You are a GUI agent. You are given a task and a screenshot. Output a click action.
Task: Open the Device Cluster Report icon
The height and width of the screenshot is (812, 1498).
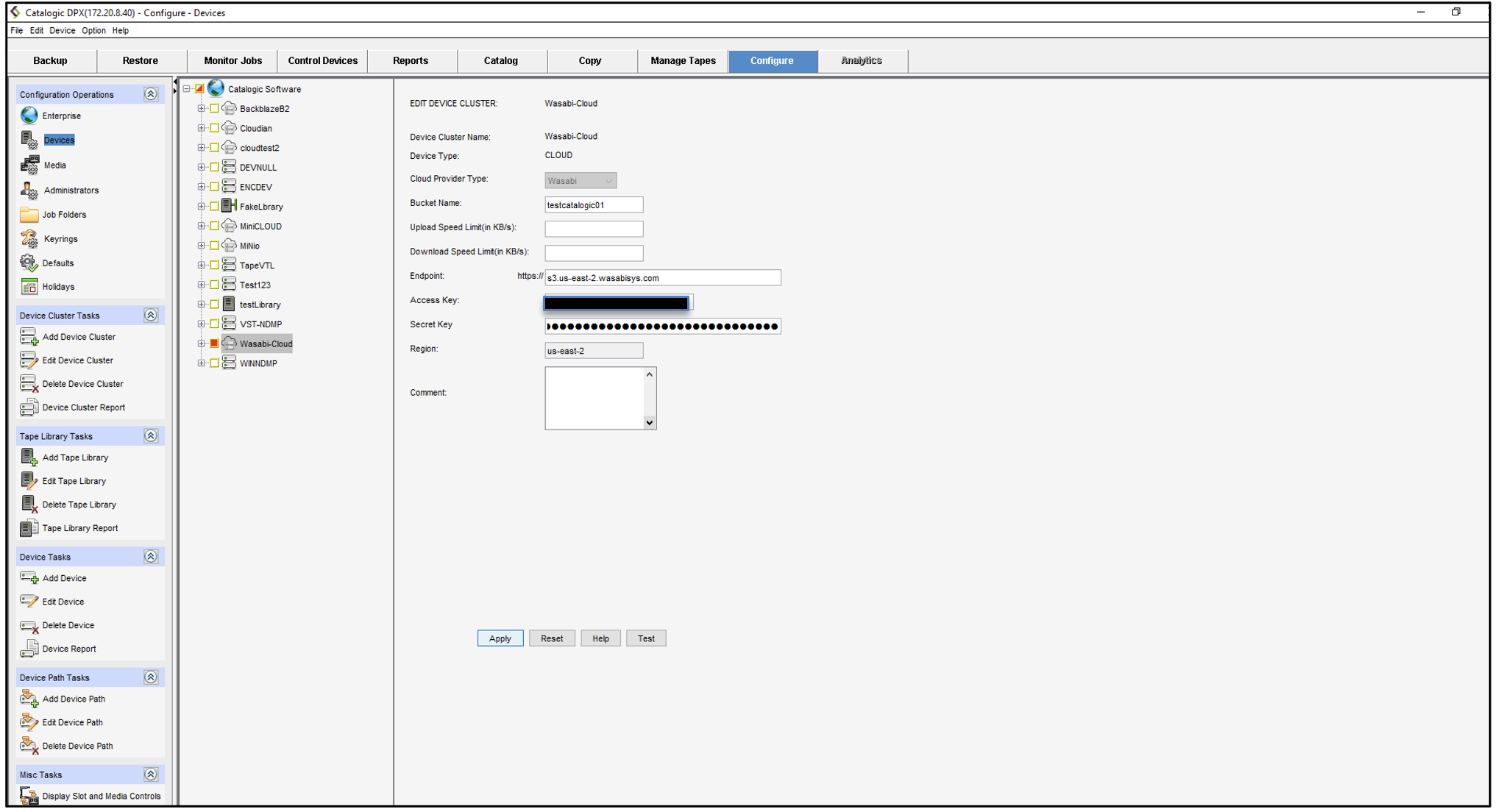29,407
